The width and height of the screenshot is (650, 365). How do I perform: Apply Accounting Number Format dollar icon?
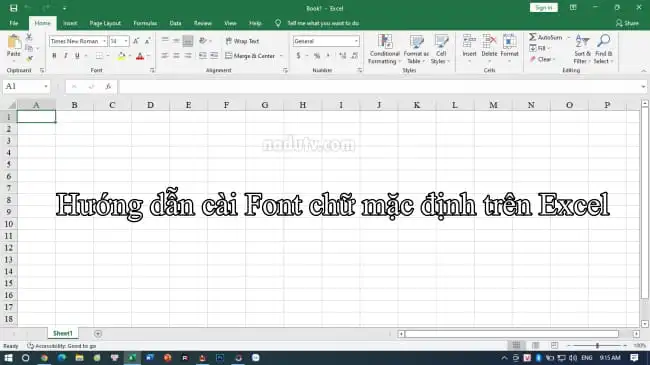[298, 56]
